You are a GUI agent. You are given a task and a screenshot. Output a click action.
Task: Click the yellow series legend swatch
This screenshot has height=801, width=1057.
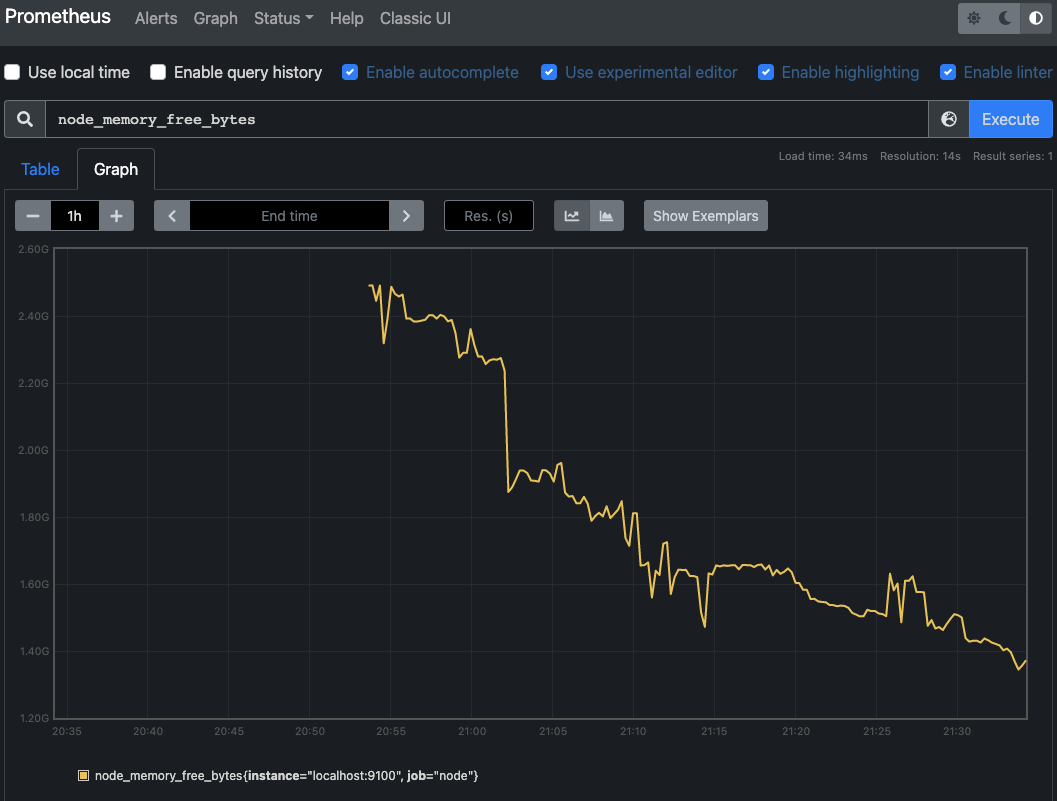point(84,775)
